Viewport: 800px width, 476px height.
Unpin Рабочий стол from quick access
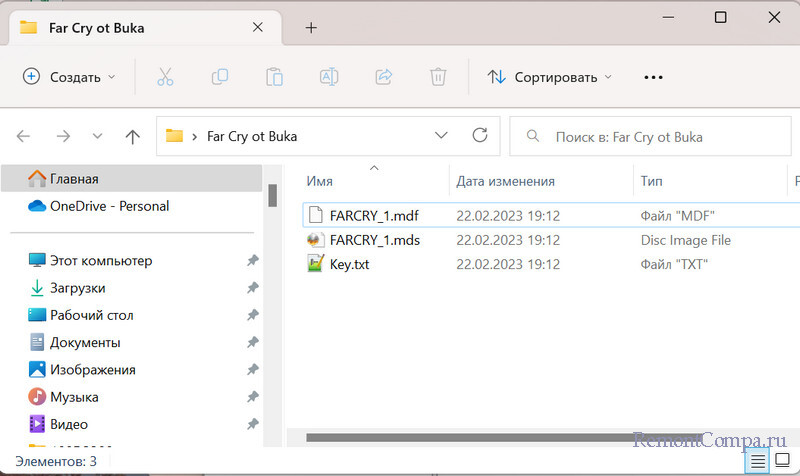(253, 315)
